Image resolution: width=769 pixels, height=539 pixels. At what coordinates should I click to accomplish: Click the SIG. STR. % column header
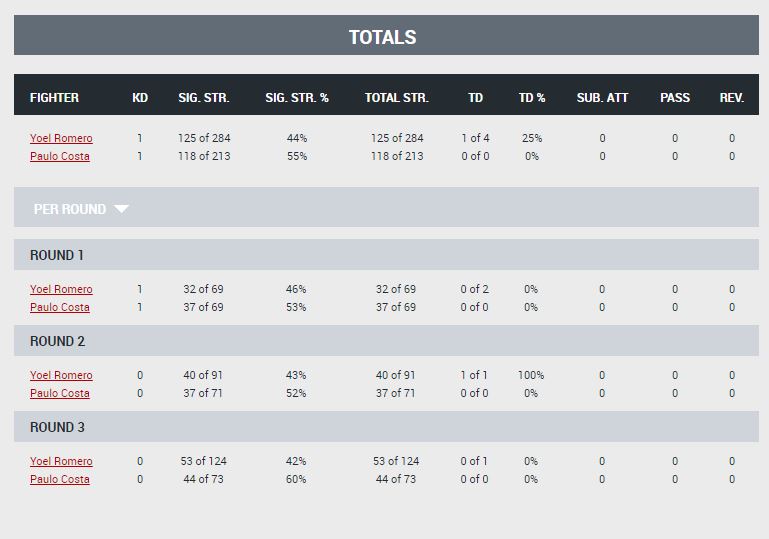297,98
